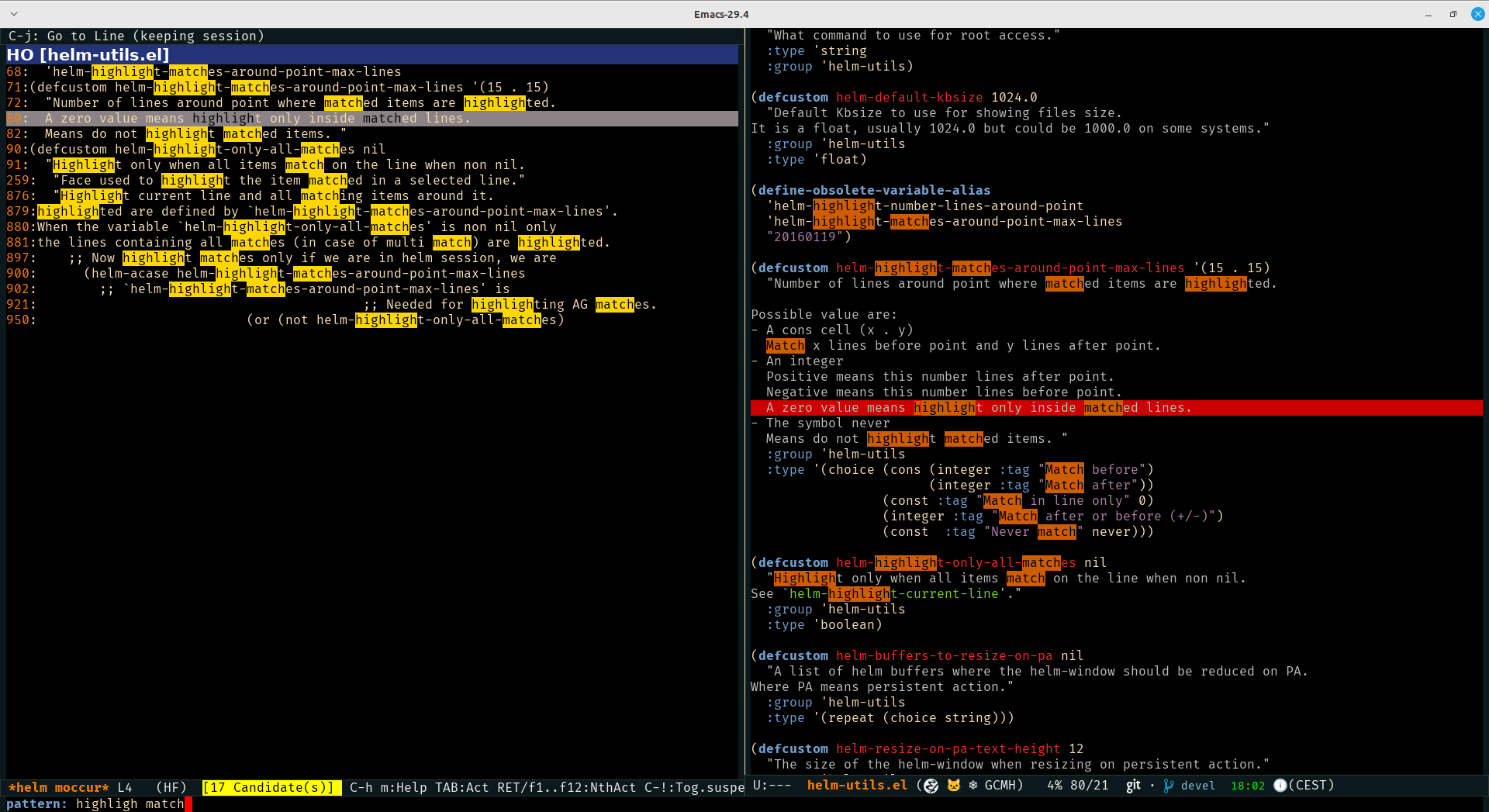This screenshot has width=1489, height=812.
Task: Select candidate line 921 "Needed for highlighting AG"
Action: (x=372, y=304)
